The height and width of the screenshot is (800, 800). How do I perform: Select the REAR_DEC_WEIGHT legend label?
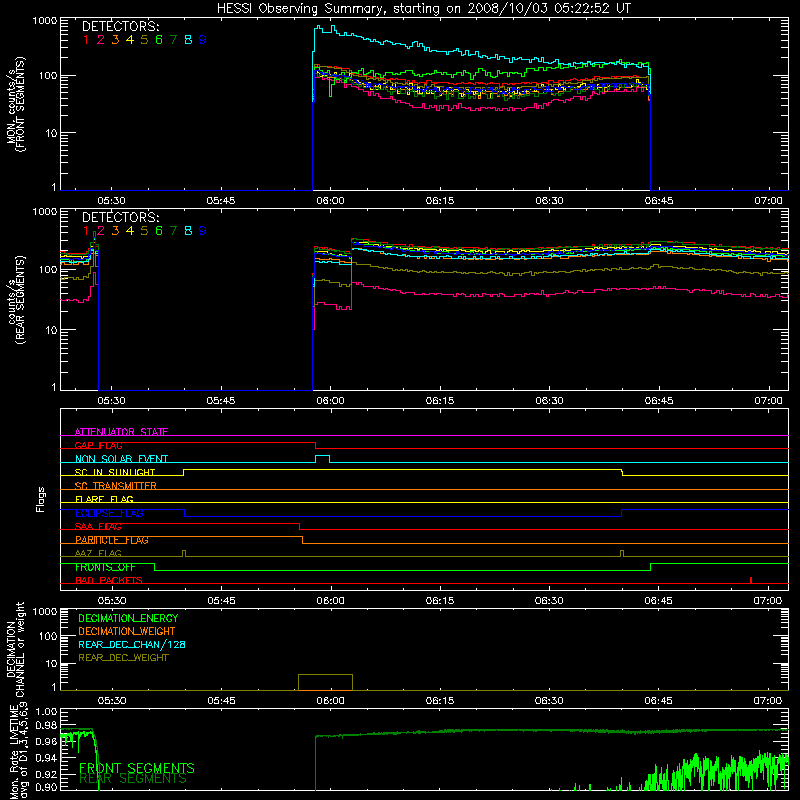coord(123,658)
